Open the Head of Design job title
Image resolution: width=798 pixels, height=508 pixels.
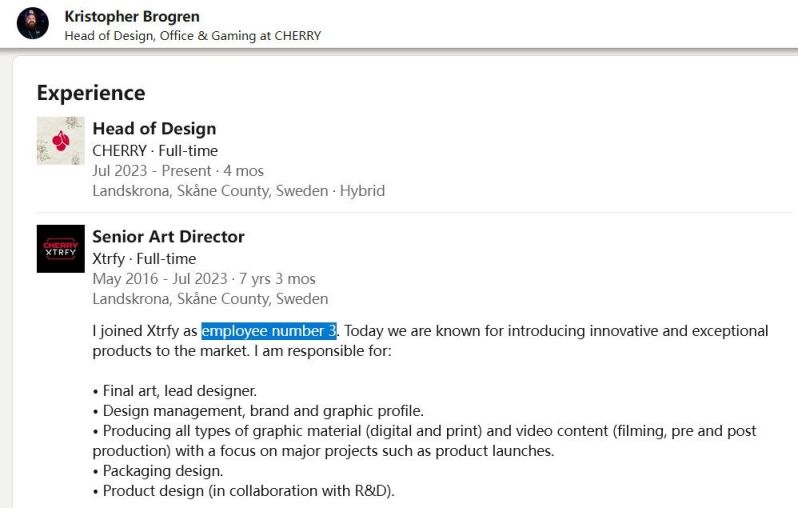(154, 128)
